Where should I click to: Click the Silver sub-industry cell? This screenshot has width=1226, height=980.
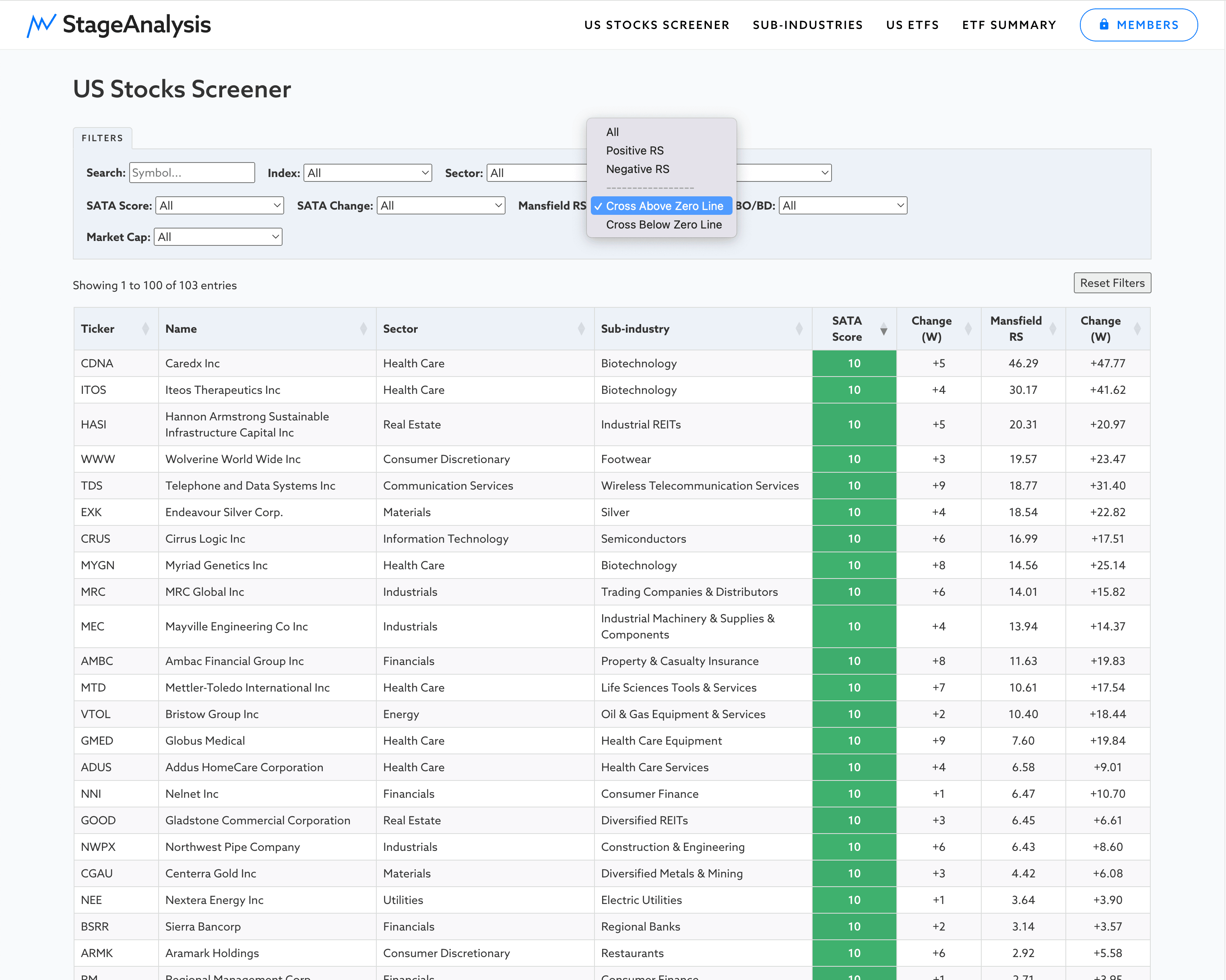[703, 512]
